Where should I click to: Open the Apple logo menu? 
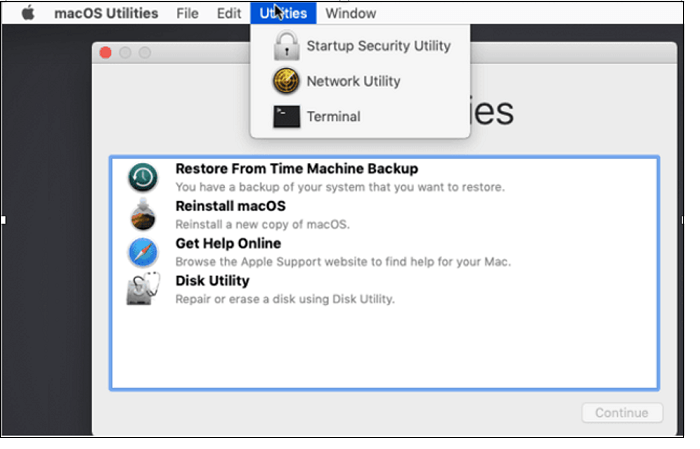coord(28,13)
